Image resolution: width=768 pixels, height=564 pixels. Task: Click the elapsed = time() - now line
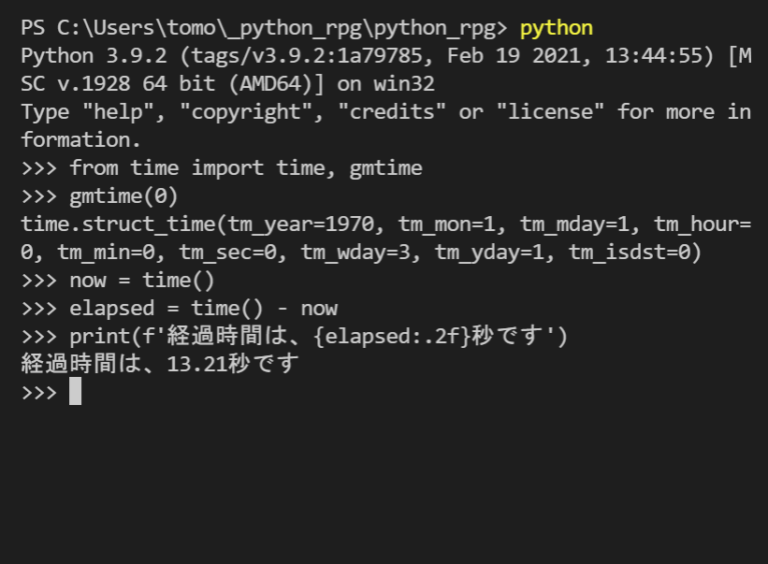[203, 308]
